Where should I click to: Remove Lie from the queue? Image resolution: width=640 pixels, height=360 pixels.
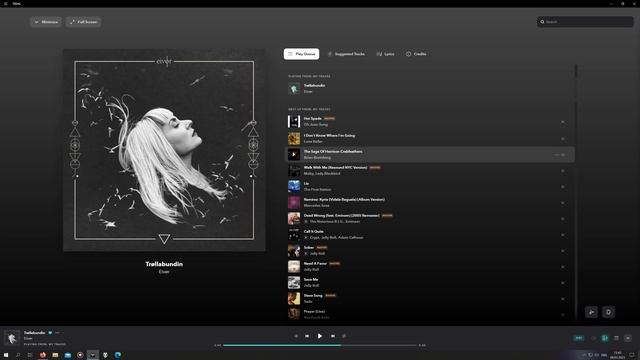[x=563, y=187]
